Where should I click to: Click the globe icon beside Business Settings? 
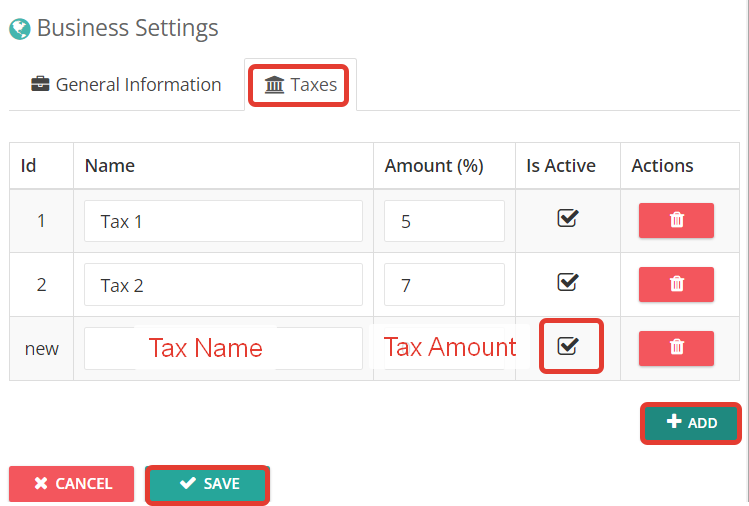pos(20,29)
